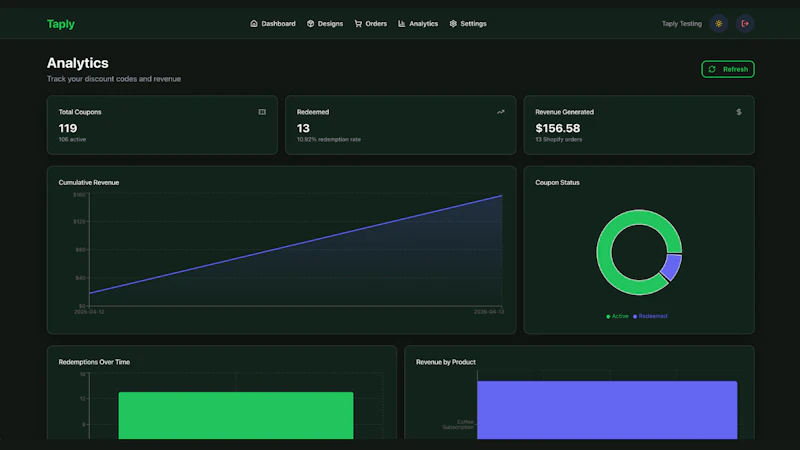Image resolution: width=800 pixels, height=450 pixels.
Task: Click the ticket icon on Total Coupons card
Action: point(262,112)
